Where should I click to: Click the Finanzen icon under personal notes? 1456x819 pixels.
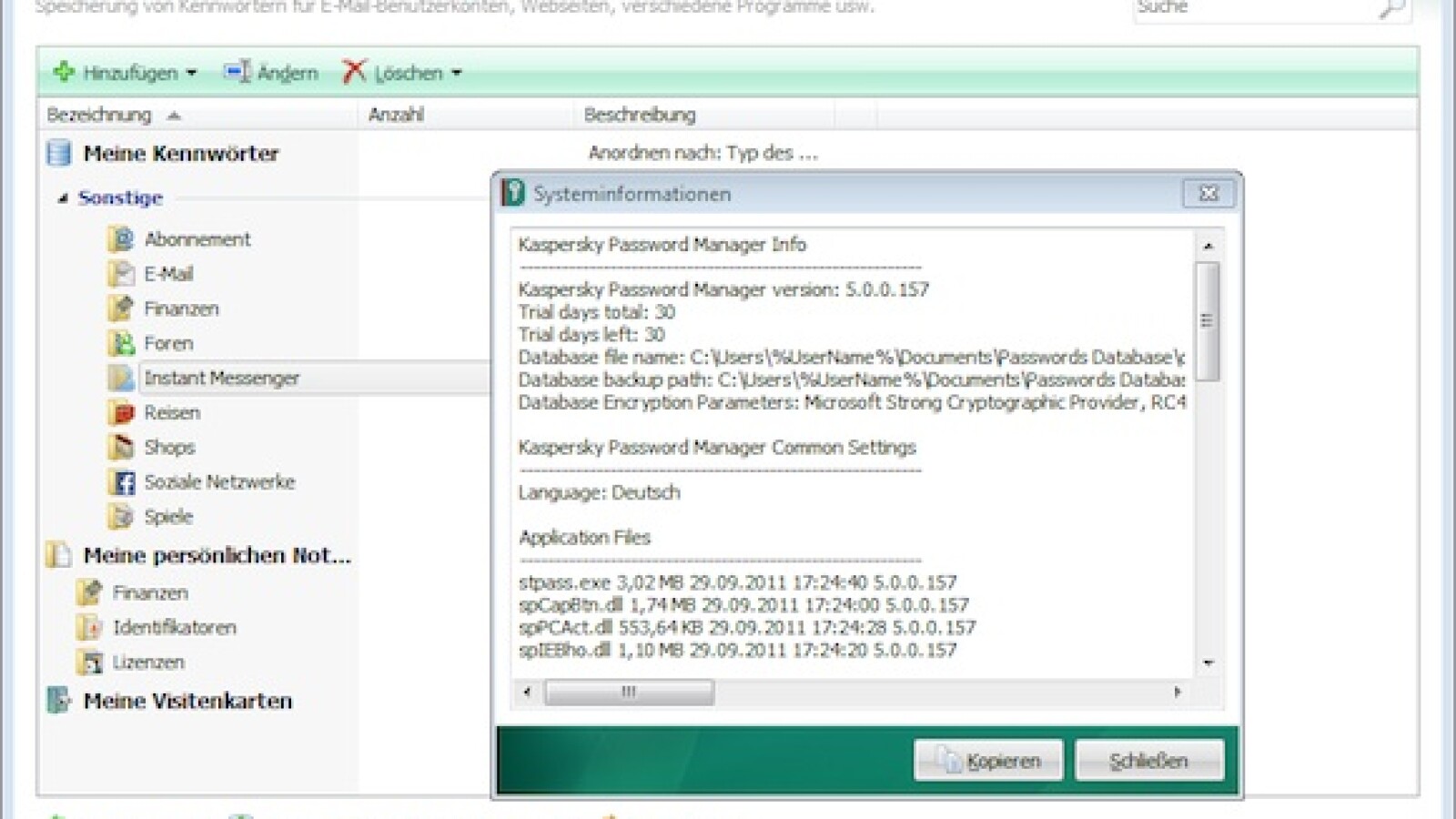point(89,592)
